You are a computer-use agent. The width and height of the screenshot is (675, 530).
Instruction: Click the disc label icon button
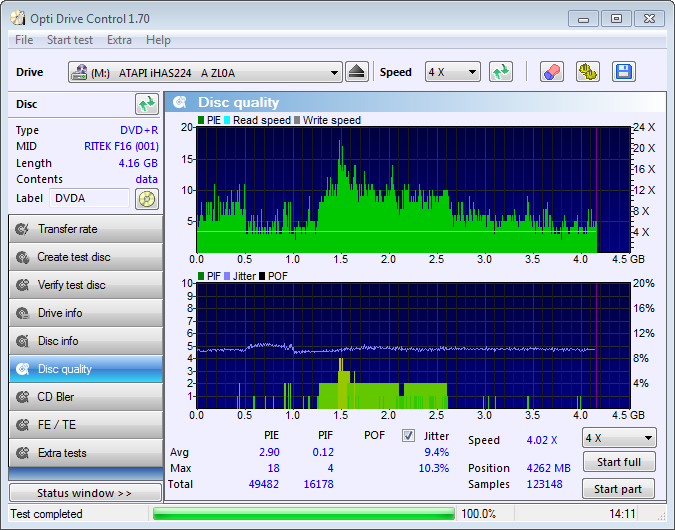147,199
